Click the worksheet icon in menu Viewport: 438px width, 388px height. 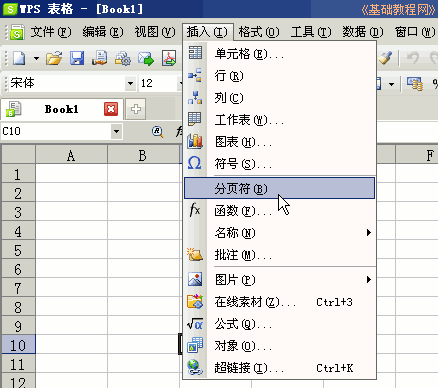pyautogui.click(x=195, y=119)
